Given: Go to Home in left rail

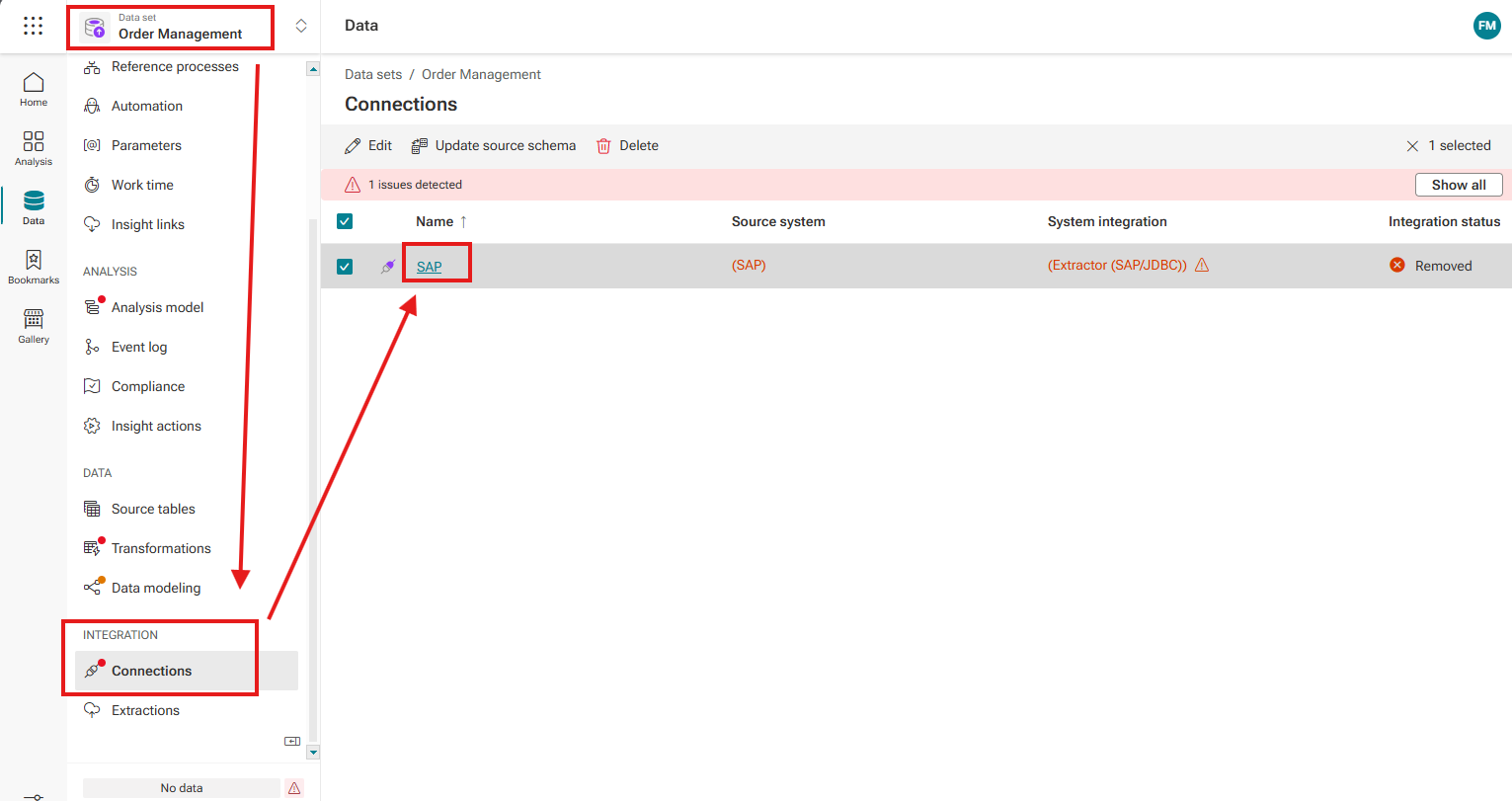Looking at the screenshot, I should (34, 89).
